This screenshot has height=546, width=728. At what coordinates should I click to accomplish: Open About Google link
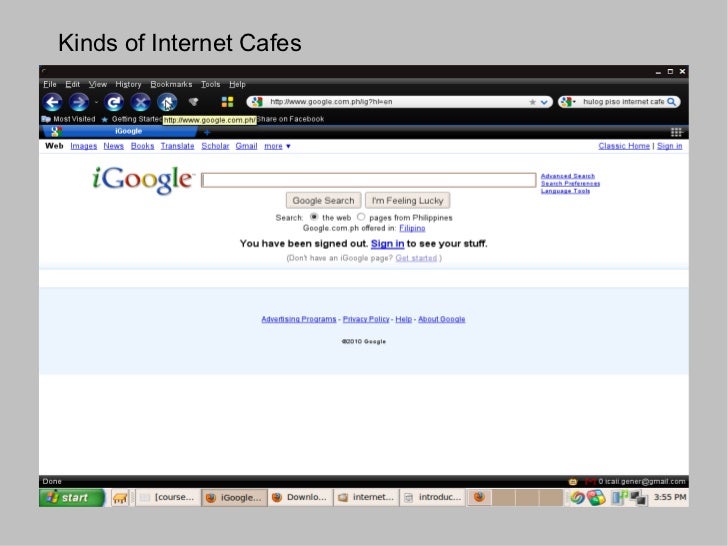tap(442, 319)
